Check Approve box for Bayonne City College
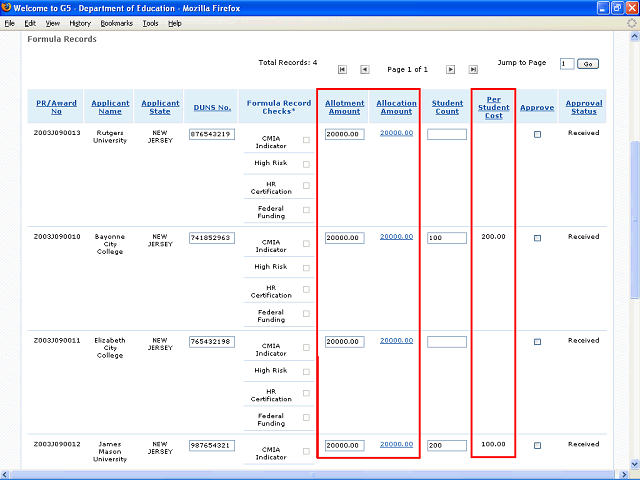This screenshot has height=480, width=640. tap(537, 238)
